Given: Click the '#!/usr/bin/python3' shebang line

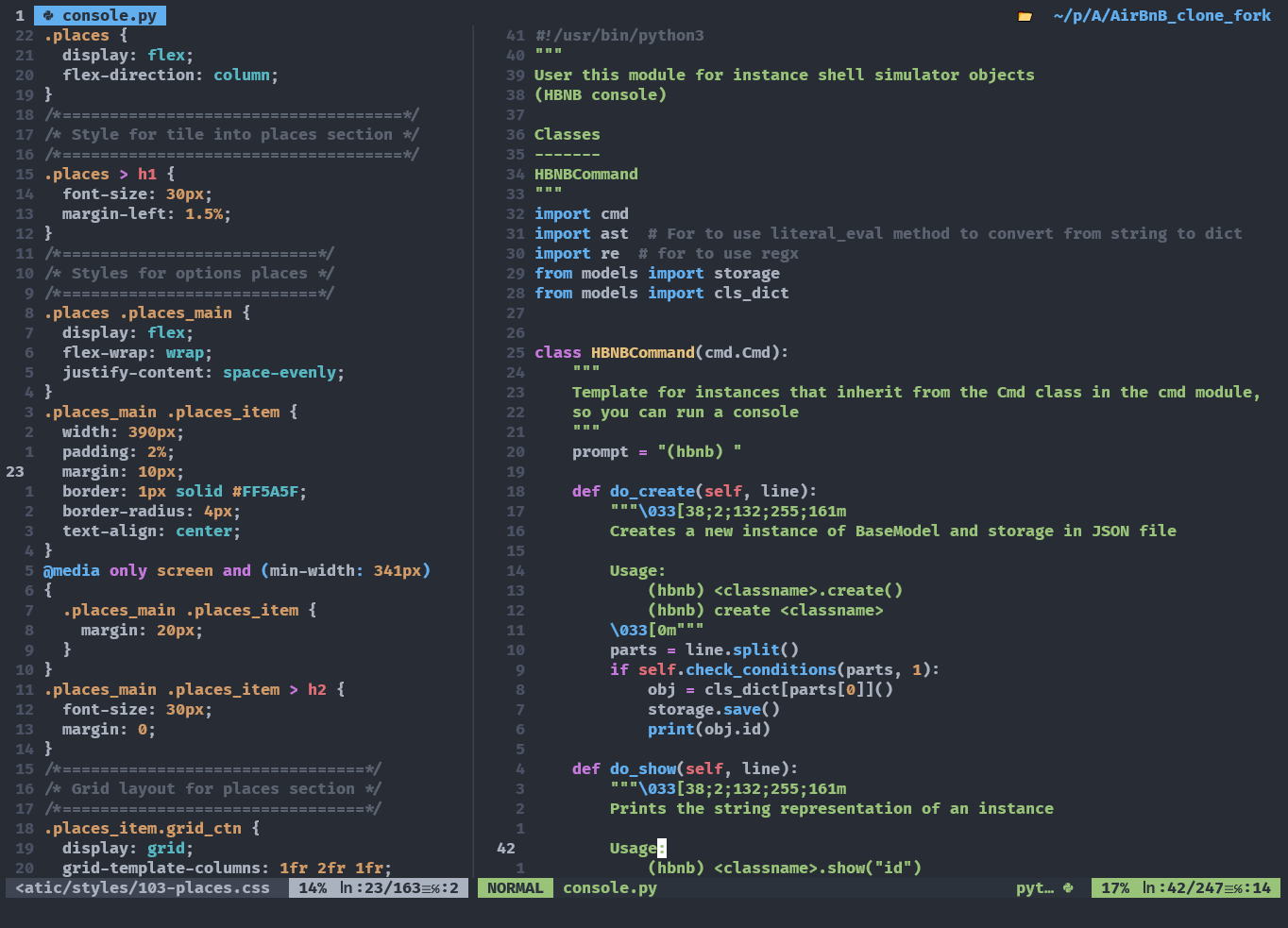Looking at the screenshot, I should (x=619, y=36).
